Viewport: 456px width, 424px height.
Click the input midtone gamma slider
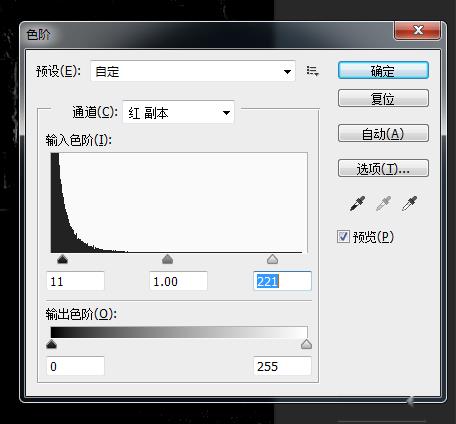pyautogui.click(x=167, y=259)
